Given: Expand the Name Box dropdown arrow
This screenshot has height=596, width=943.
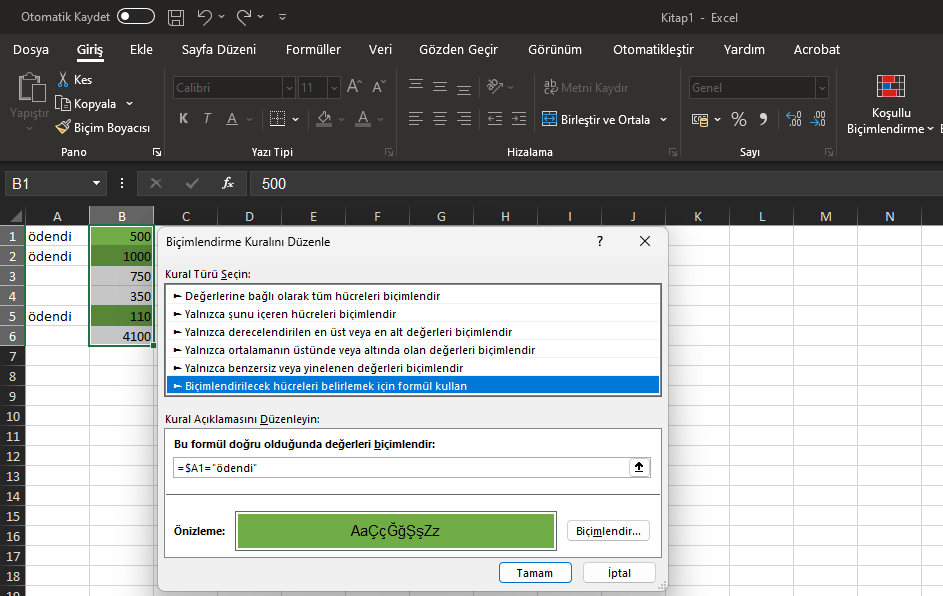Looking at the screenshot, I should click(x=97, y=183).
